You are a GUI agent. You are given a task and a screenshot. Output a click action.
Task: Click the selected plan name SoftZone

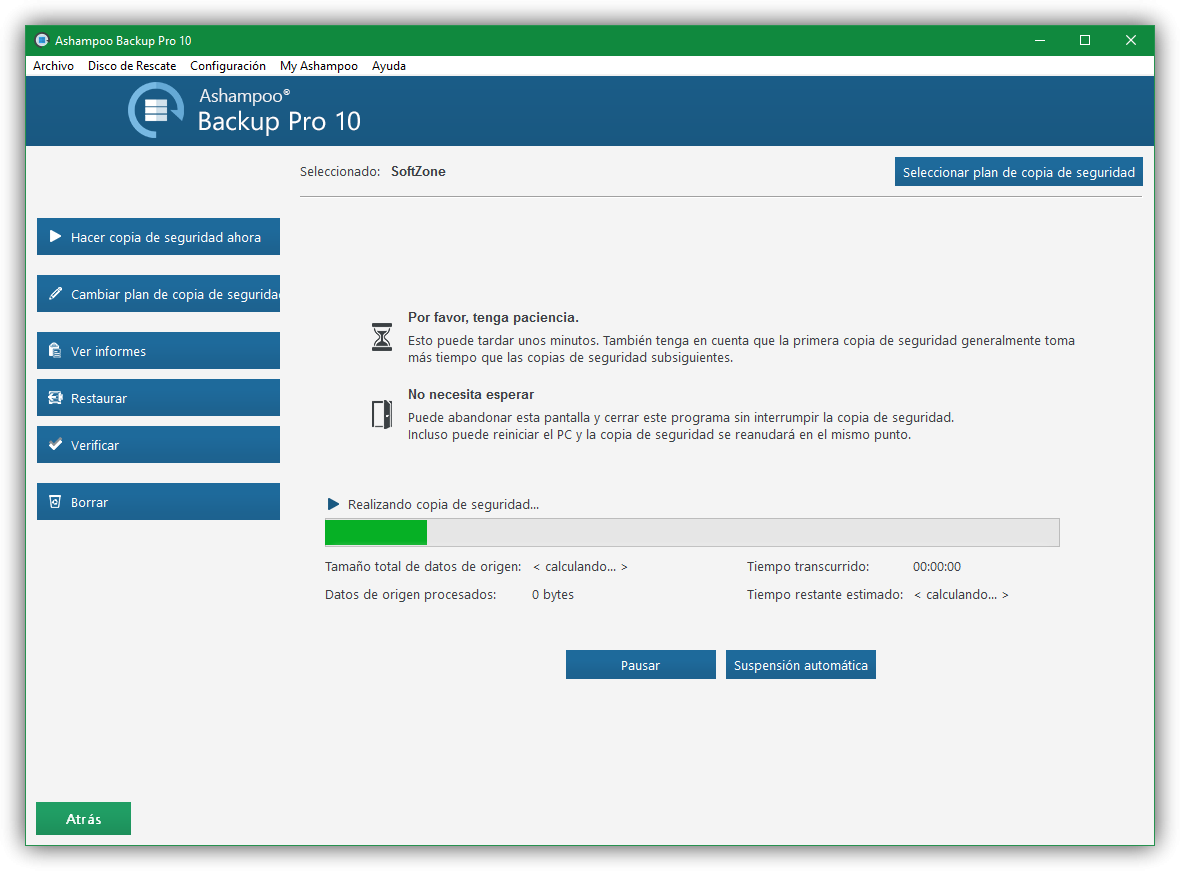click(x=418, y=172)
